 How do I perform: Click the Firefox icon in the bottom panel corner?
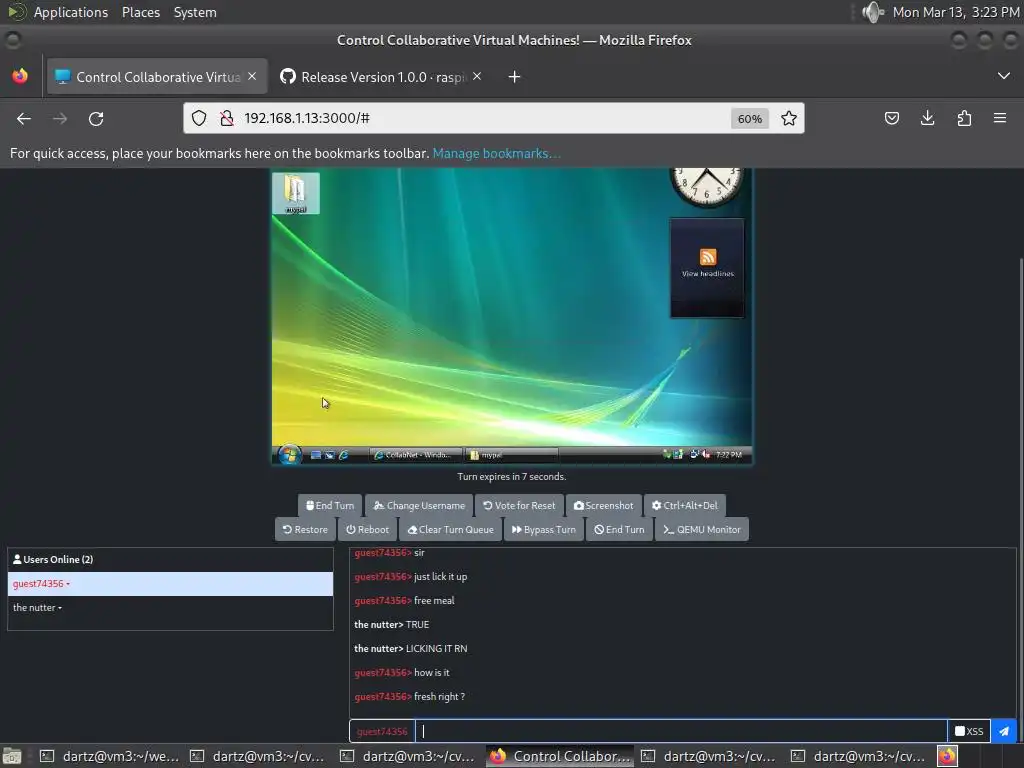point(947,756)
